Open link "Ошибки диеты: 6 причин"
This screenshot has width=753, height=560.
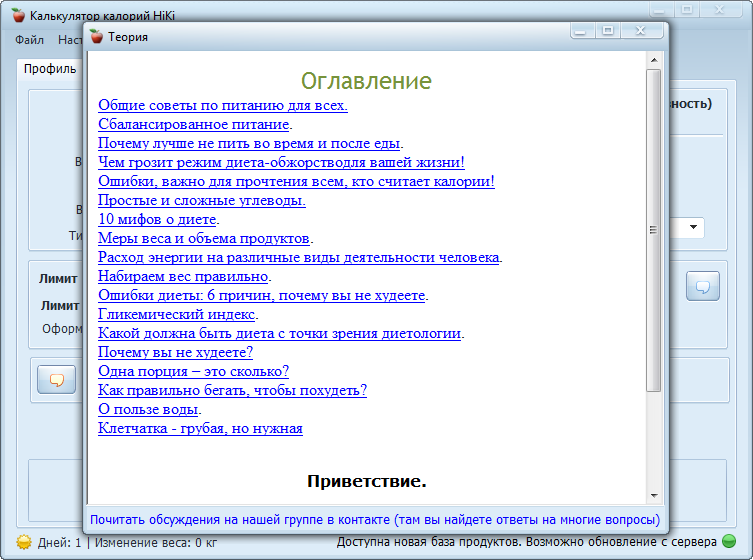(261, 295)
